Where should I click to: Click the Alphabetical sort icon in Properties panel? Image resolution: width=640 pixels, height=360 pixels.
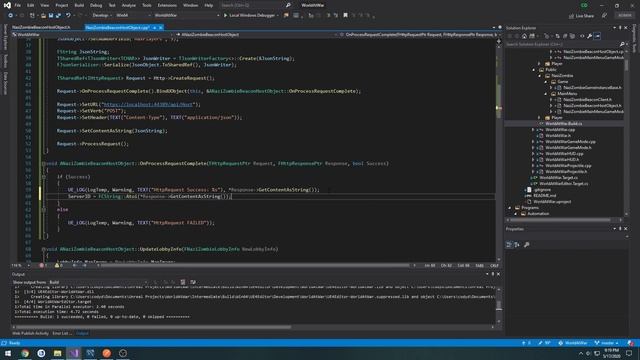tap(517, 244)
